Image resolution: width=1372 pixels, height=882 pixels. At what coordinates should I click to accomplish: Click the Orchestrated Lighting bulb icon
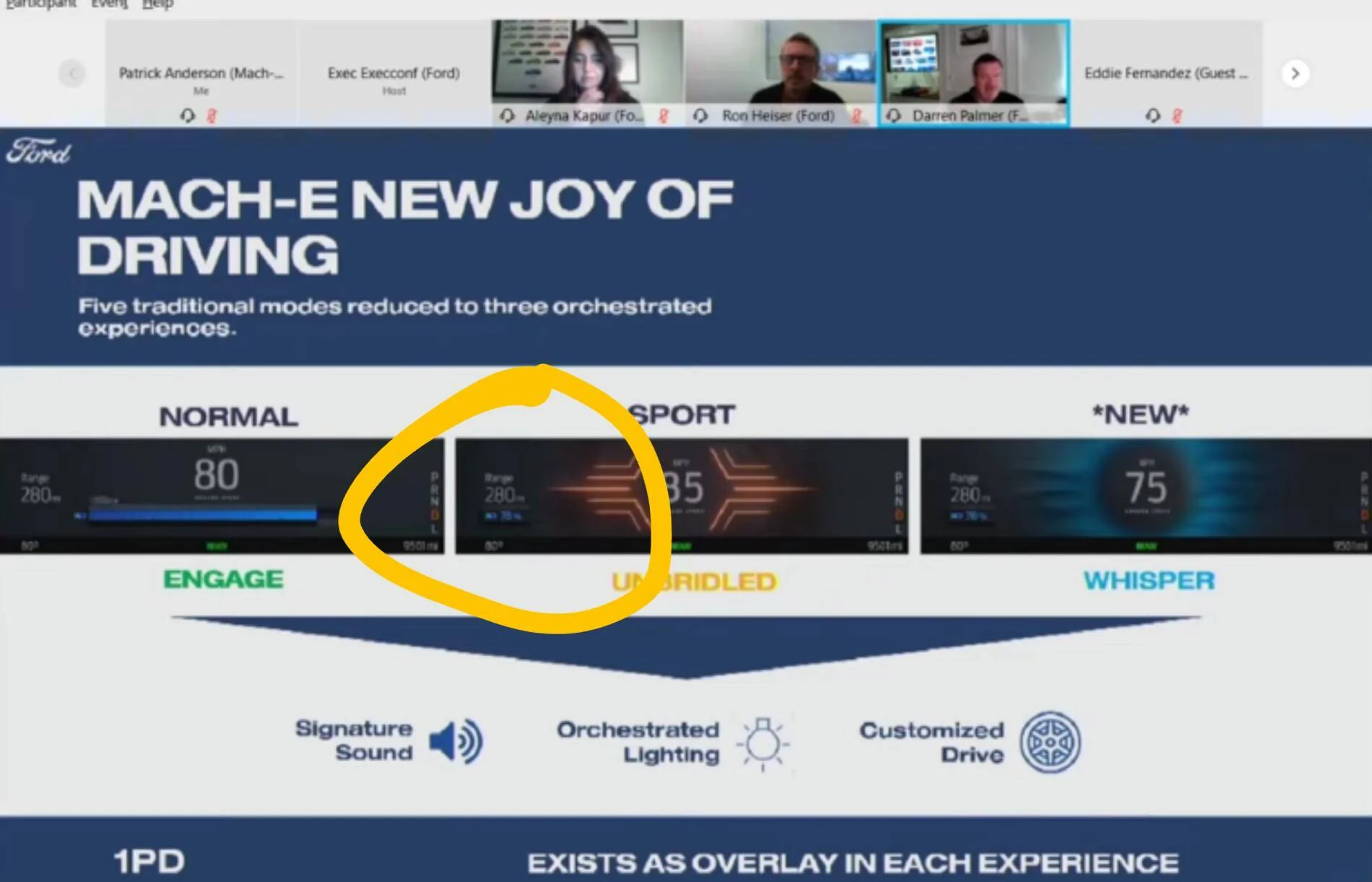(x=763, y=743)
